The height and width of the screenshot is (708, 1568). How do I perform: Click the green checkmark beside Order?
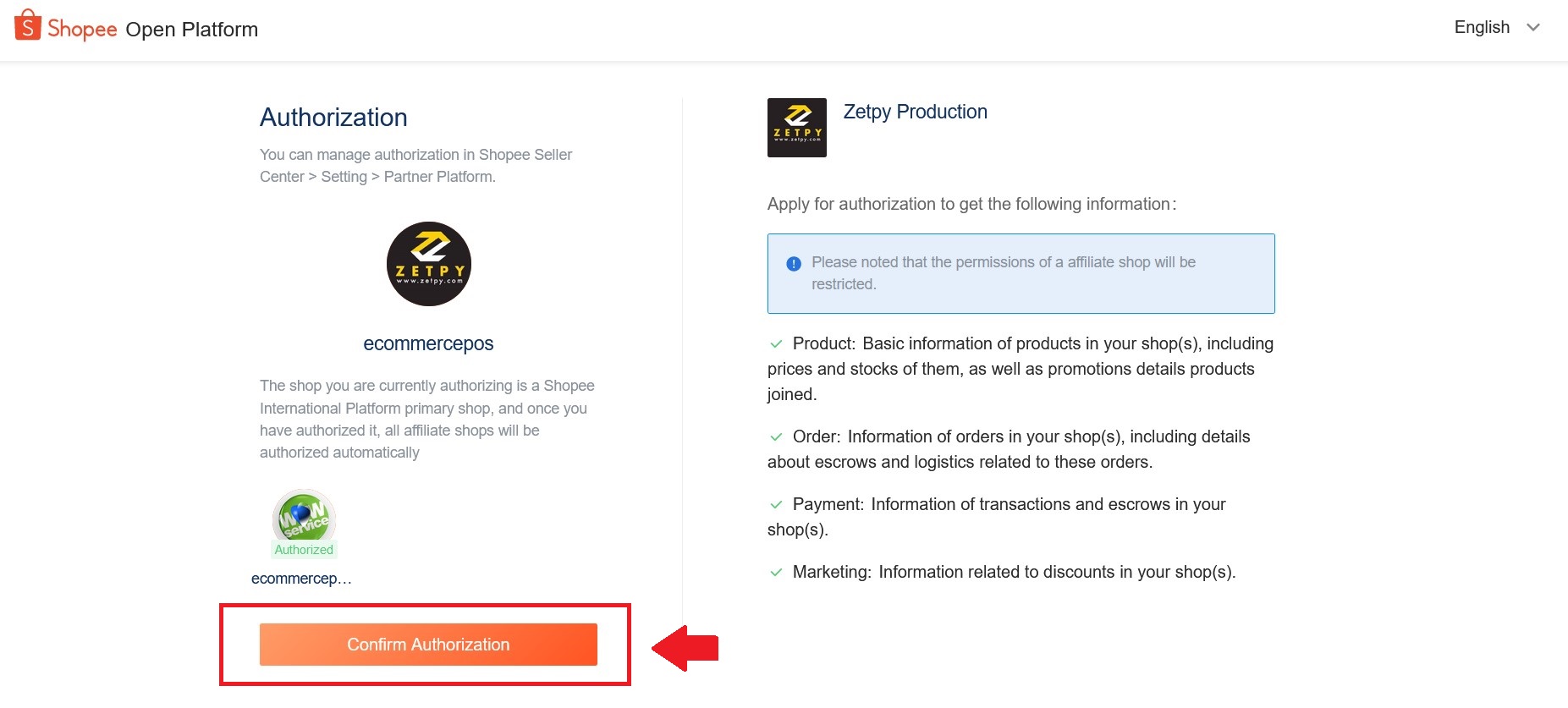(x=776, y=436)
